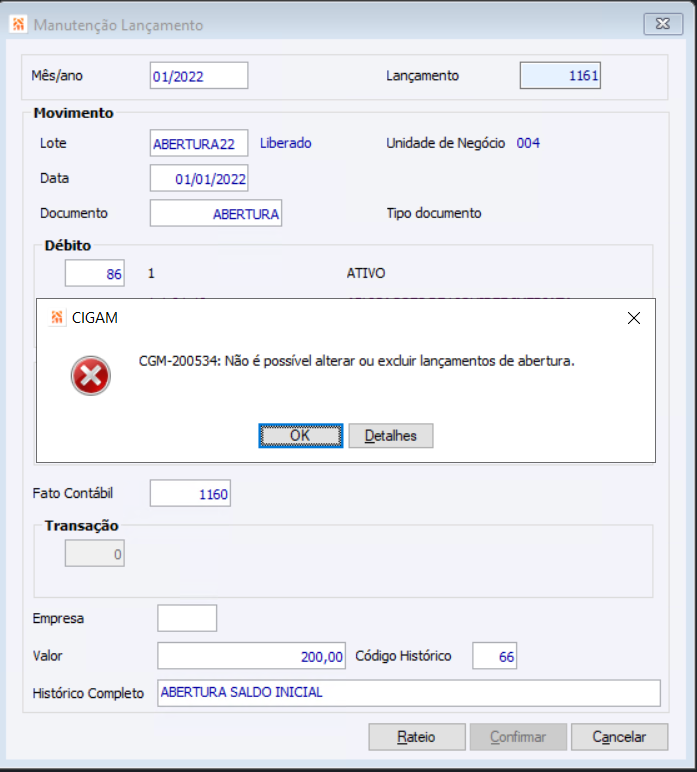Click the Mês/ano field showing 01/2022
This screenshot has width=697, height=772.
point(199,75)
